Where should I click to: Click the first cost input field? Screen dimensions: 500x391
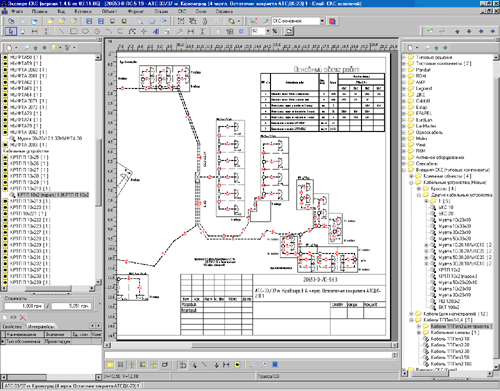[x=25, y=306]
